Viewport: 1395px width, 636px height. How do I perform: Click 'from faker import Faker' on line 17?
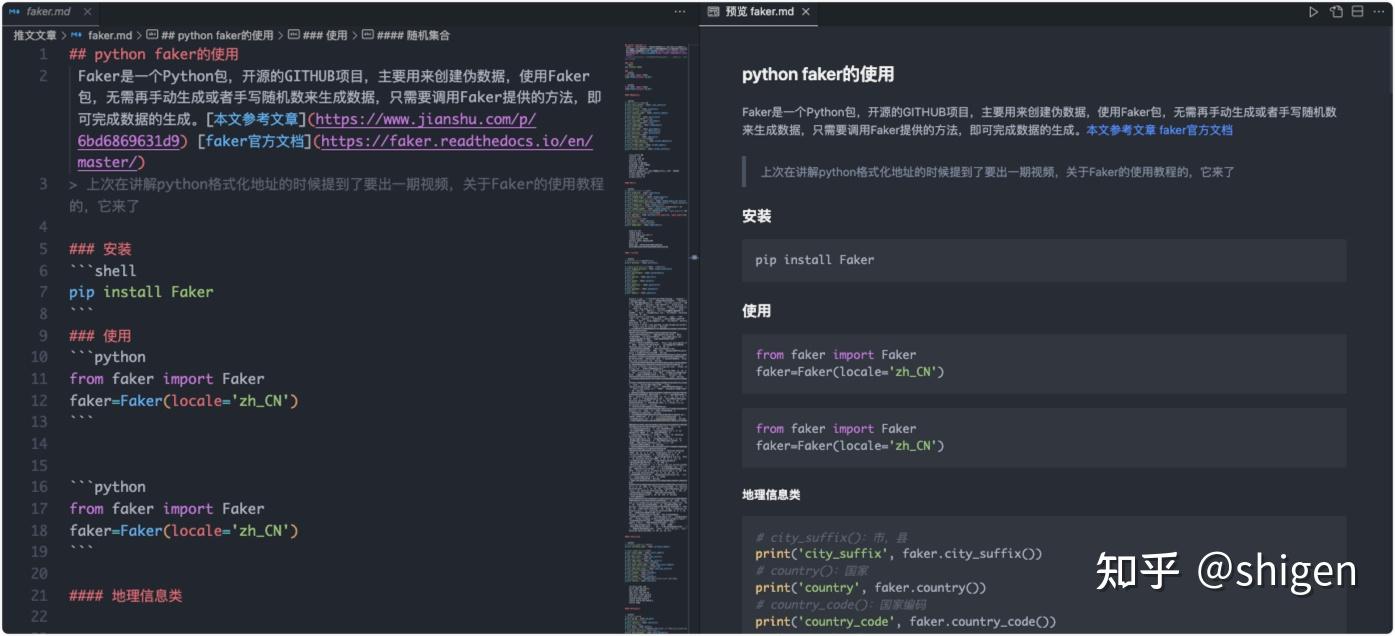coord(167,509)
